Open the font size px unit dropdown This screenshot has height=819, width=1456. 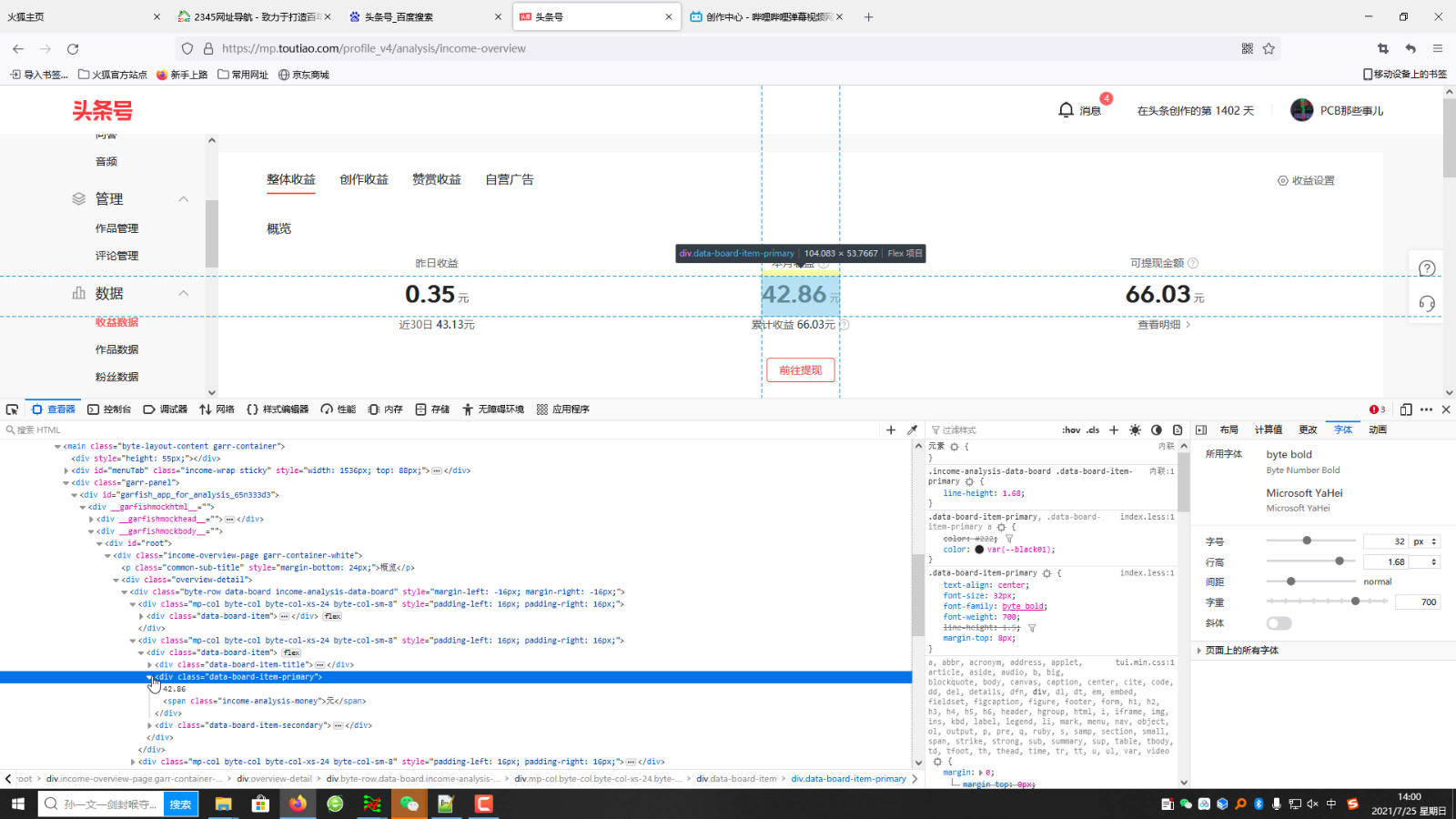[x=1425, y=541]
